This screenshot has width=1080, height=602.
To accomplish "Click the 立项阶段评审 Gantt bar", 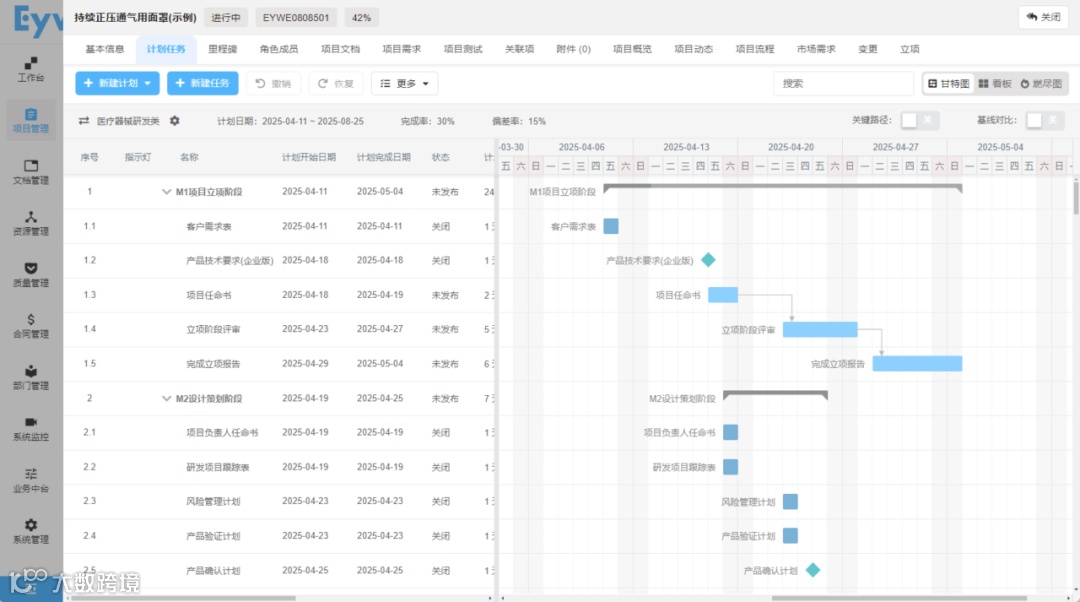I will (820, 329).
